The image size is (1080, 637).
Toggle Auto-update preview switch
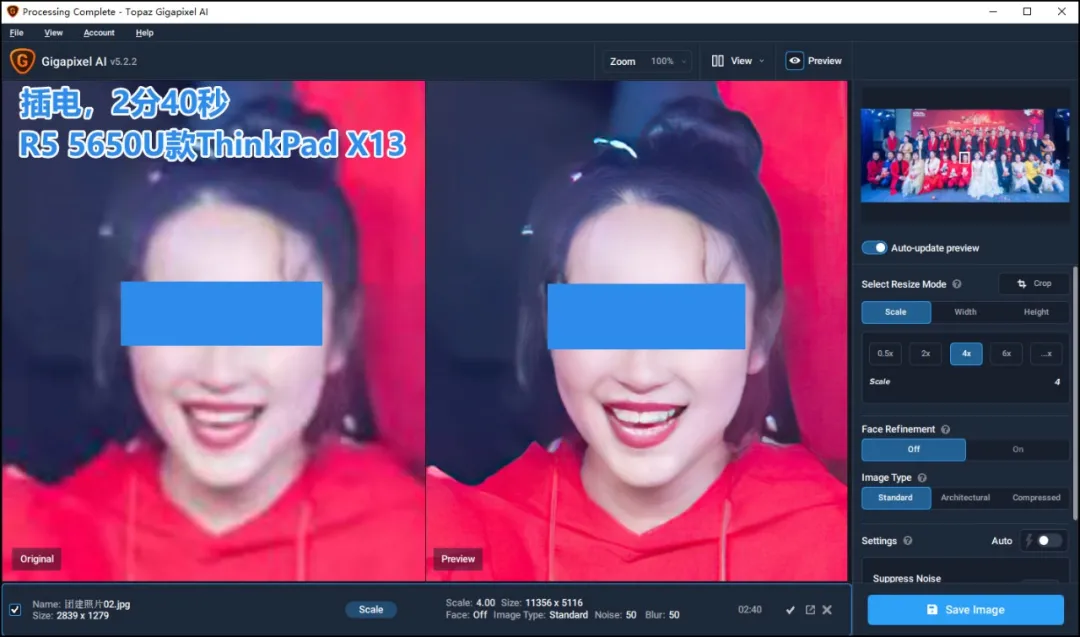click(x=875, y=248)
